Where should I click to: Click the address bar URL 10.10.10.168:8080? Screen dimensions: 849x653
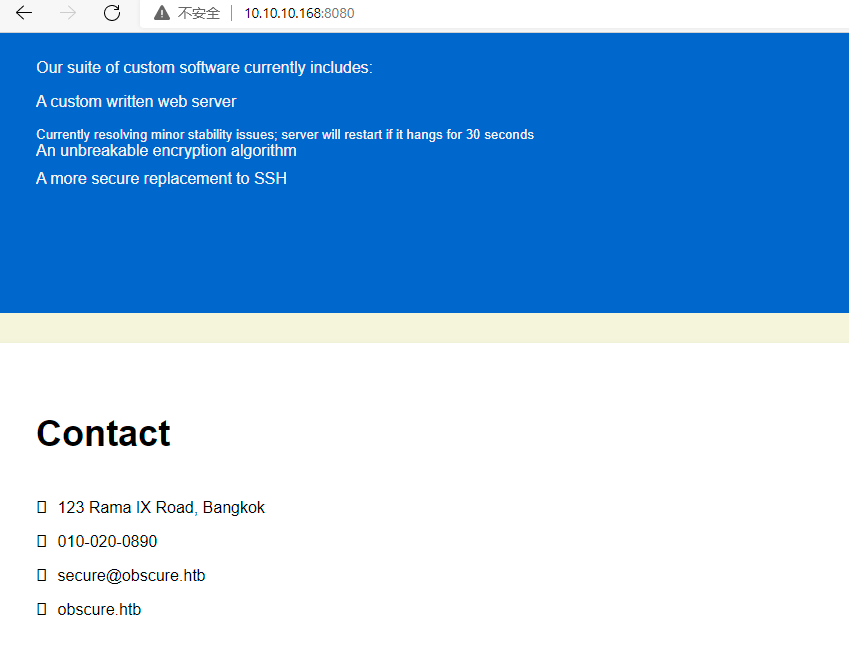pos(299,13)
